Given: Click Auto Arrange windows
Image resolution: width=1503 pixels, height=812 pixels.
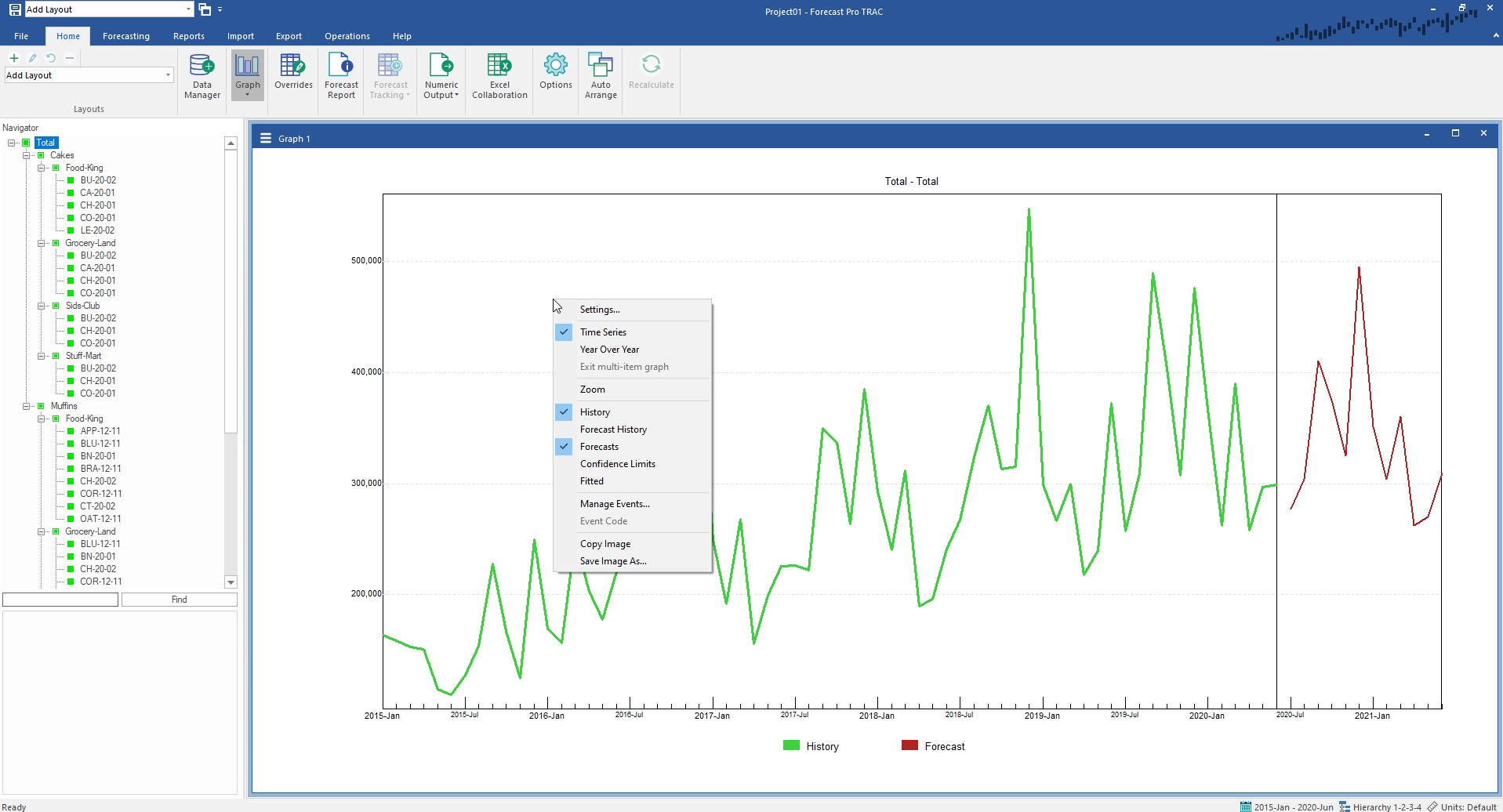Looking at the screenshot, I should [601, 76].
